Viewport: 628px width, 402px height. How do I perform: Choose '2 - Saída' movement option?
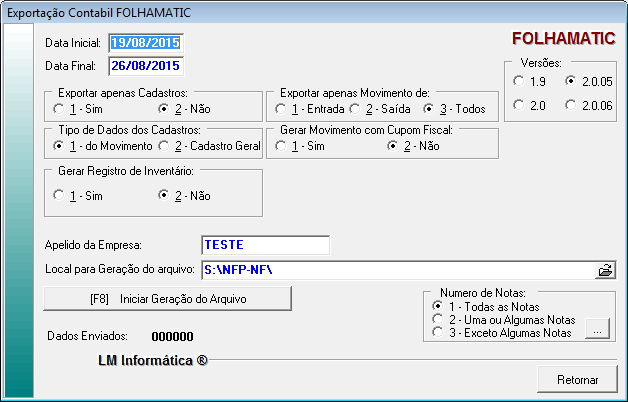[356, 108]
